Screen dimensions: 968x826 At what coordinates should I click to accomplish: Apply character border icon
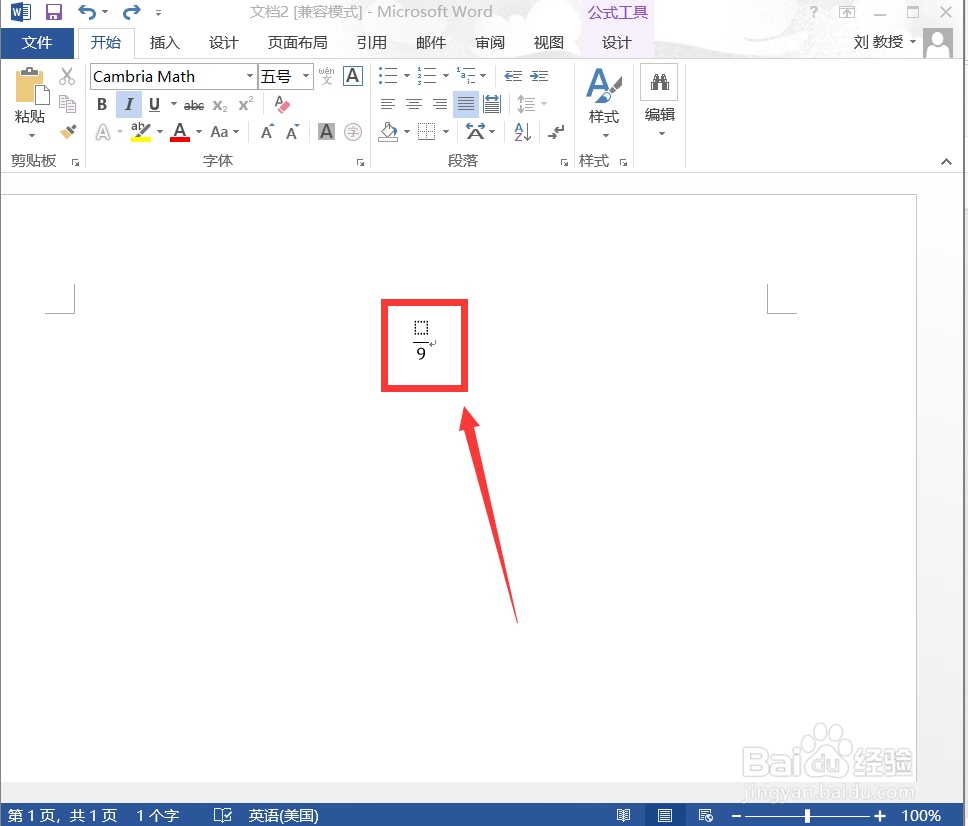(x=353, y=76)
